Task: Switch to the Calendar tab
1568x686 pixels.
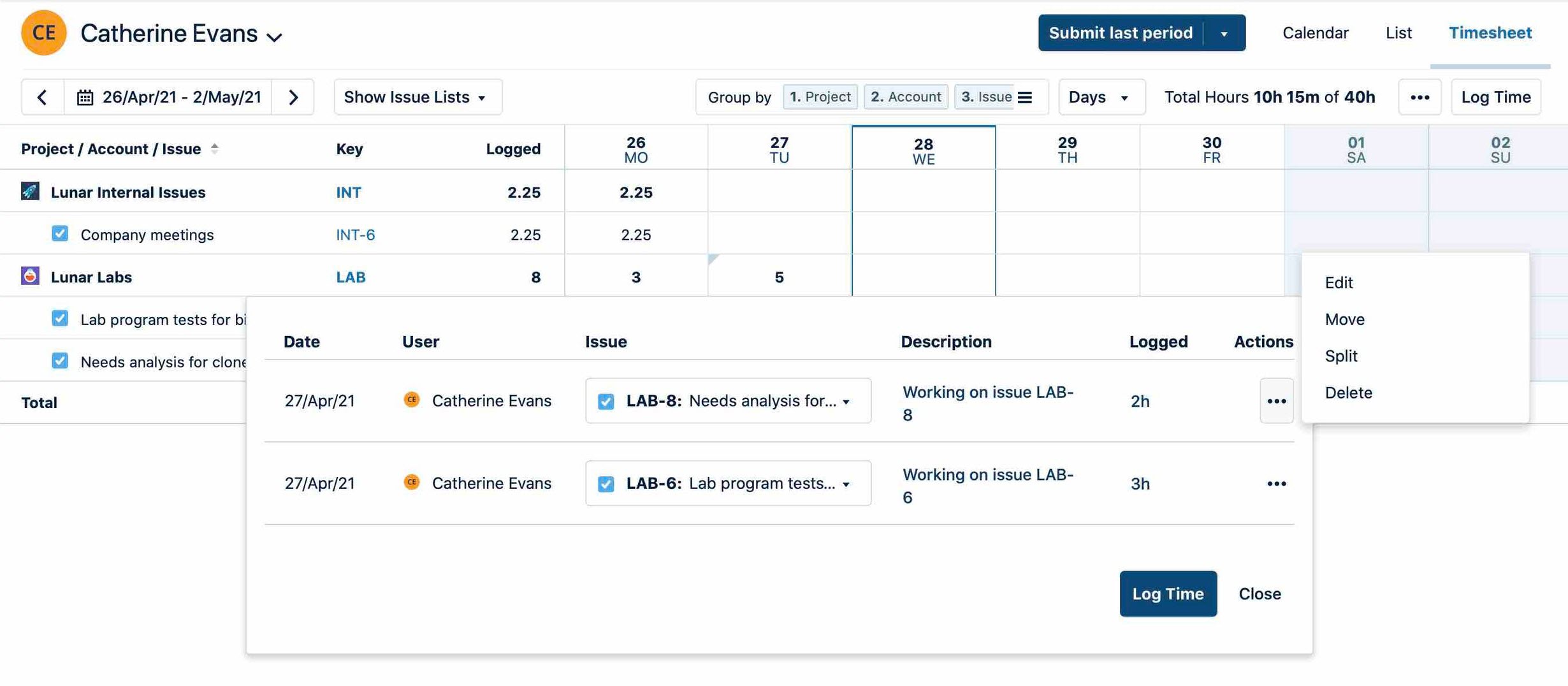Action: [1315, 33]
